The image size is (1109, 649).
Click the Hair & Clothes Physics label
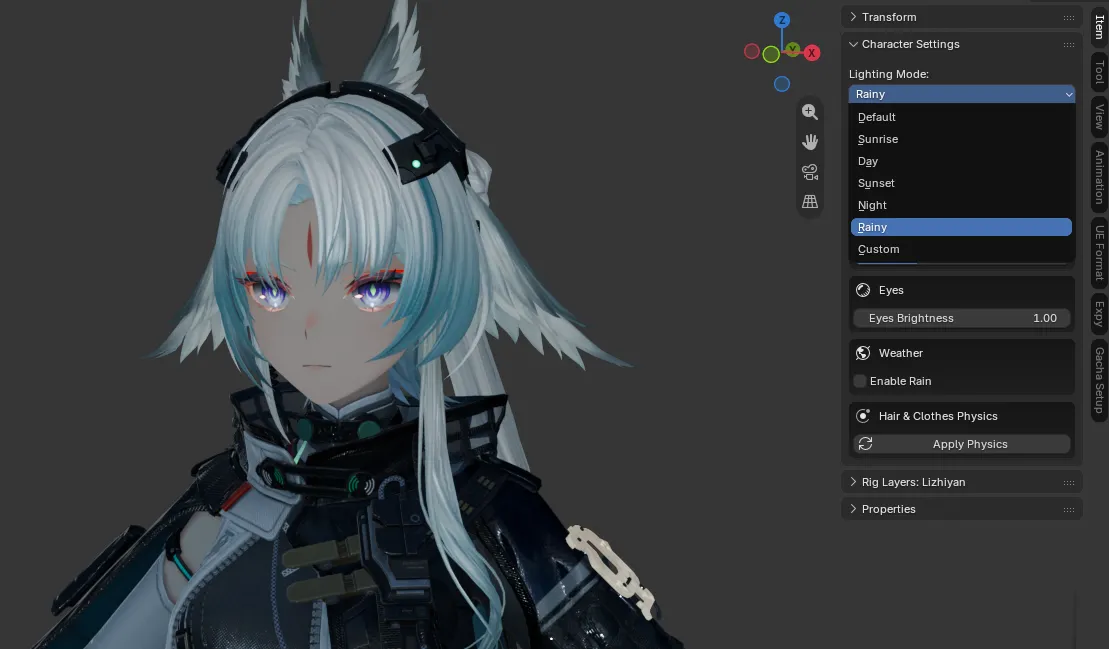[x=938, y=416]
